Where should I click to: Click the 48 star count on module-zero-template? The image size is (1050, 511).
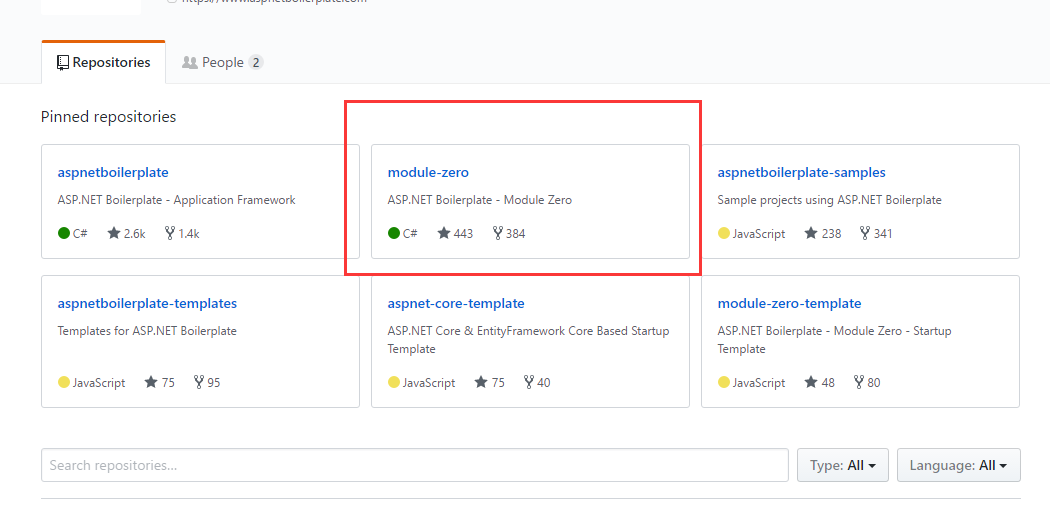coord(828,383)
